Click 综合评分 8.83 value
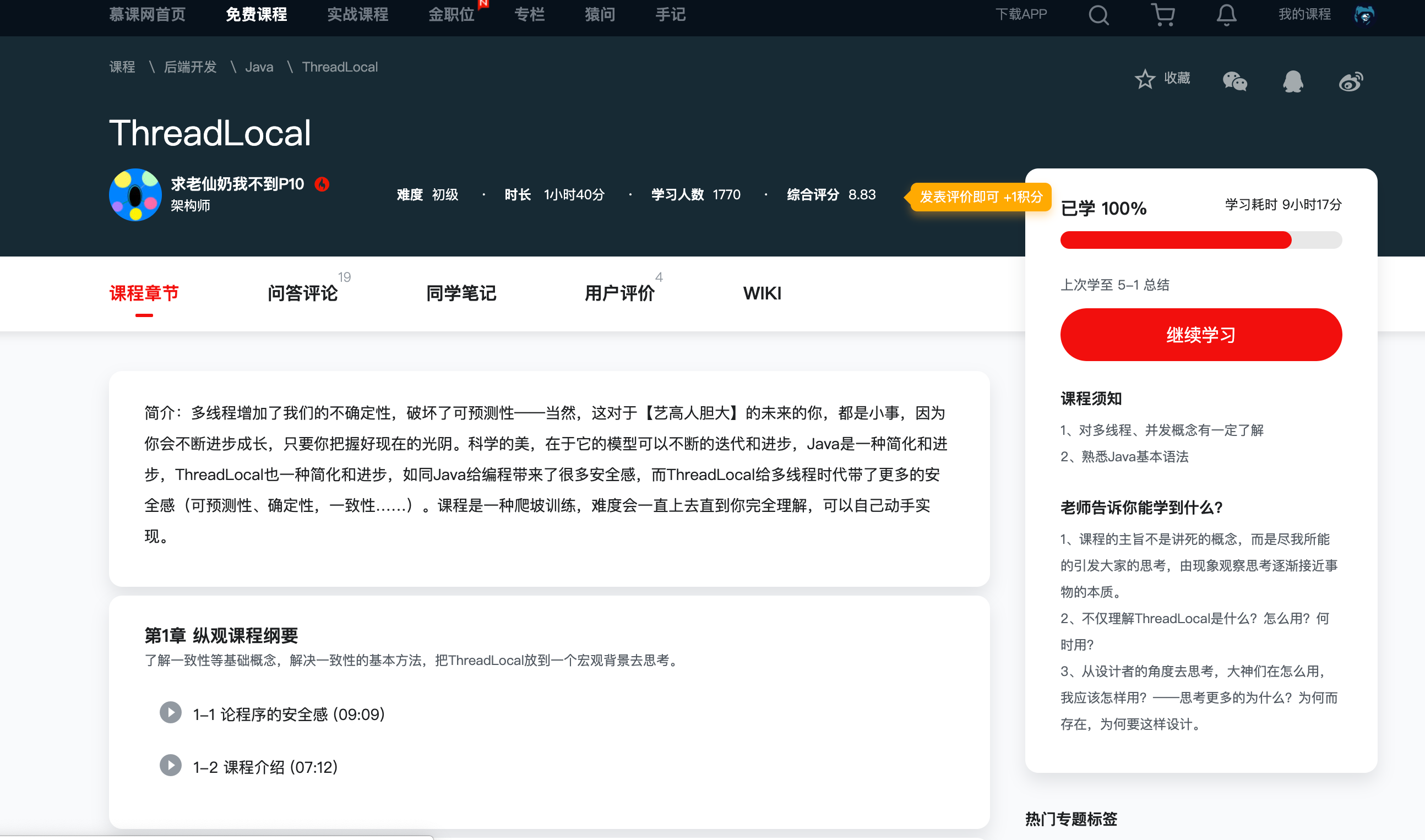 (x=862, y=195)
